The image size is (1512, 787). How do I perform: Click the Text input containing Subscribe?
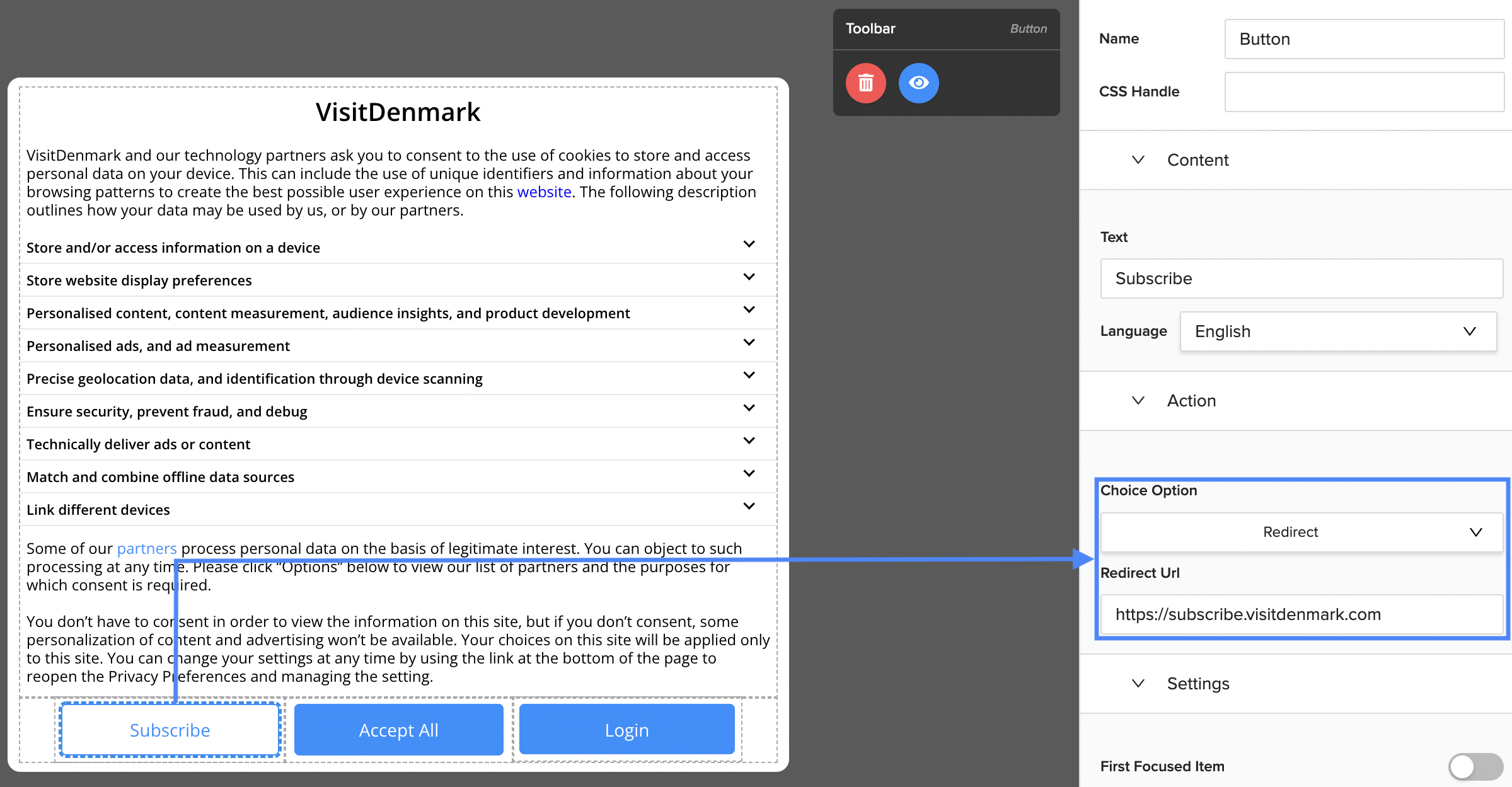[1301, 279]
